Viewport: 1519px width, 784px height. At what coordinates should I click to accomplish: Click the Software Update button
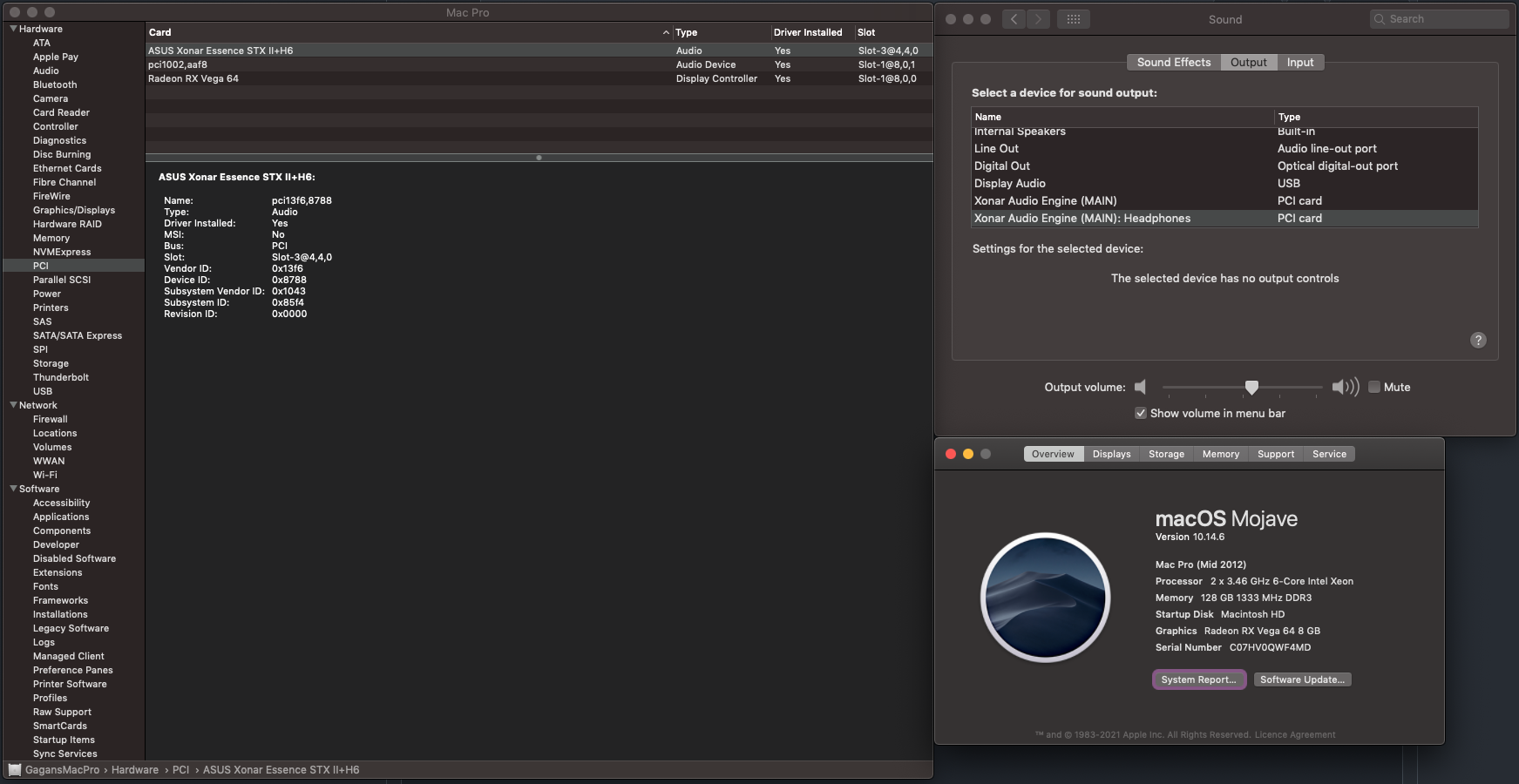click(x=1302, y=679)
